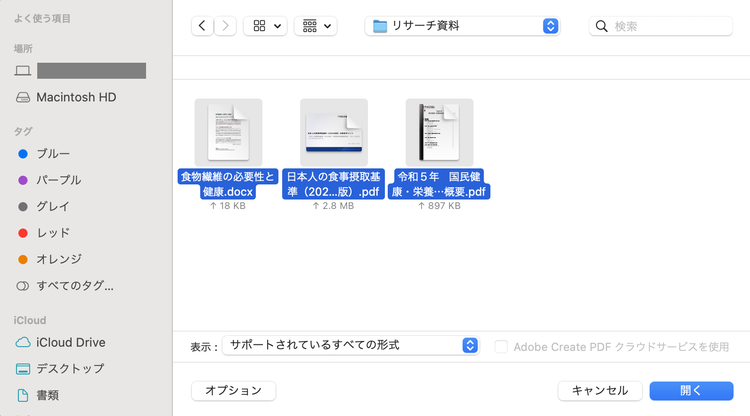Open the 表示 file format dropdown
This screenshot has width=750, height=416.
coord(351,345)
